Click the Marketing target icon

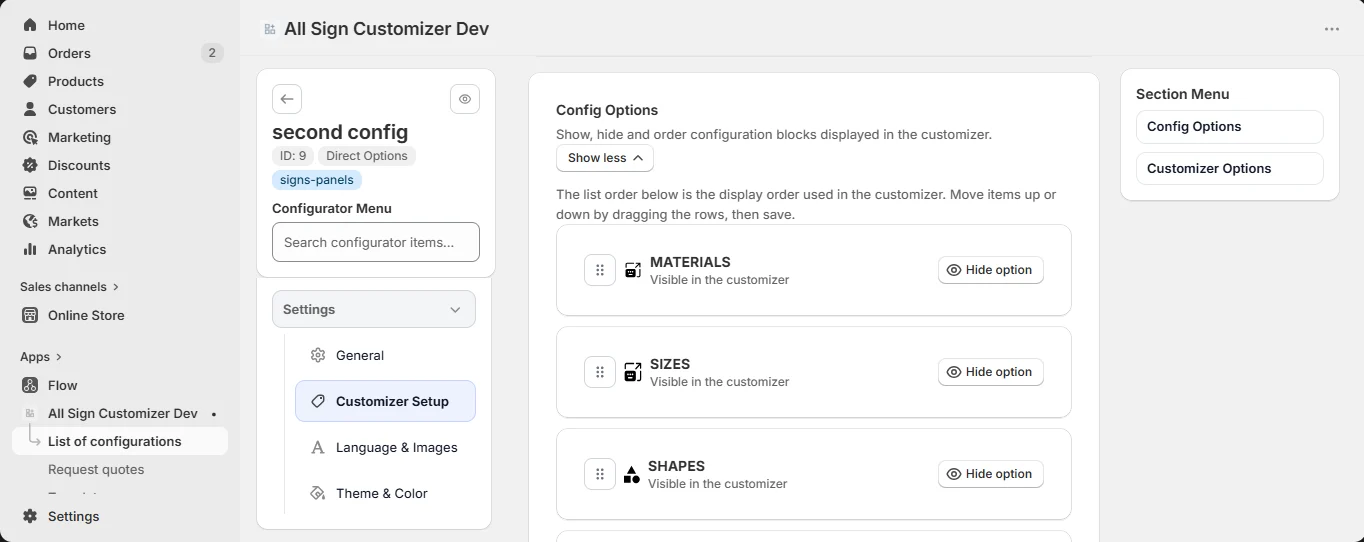point(30,137)
